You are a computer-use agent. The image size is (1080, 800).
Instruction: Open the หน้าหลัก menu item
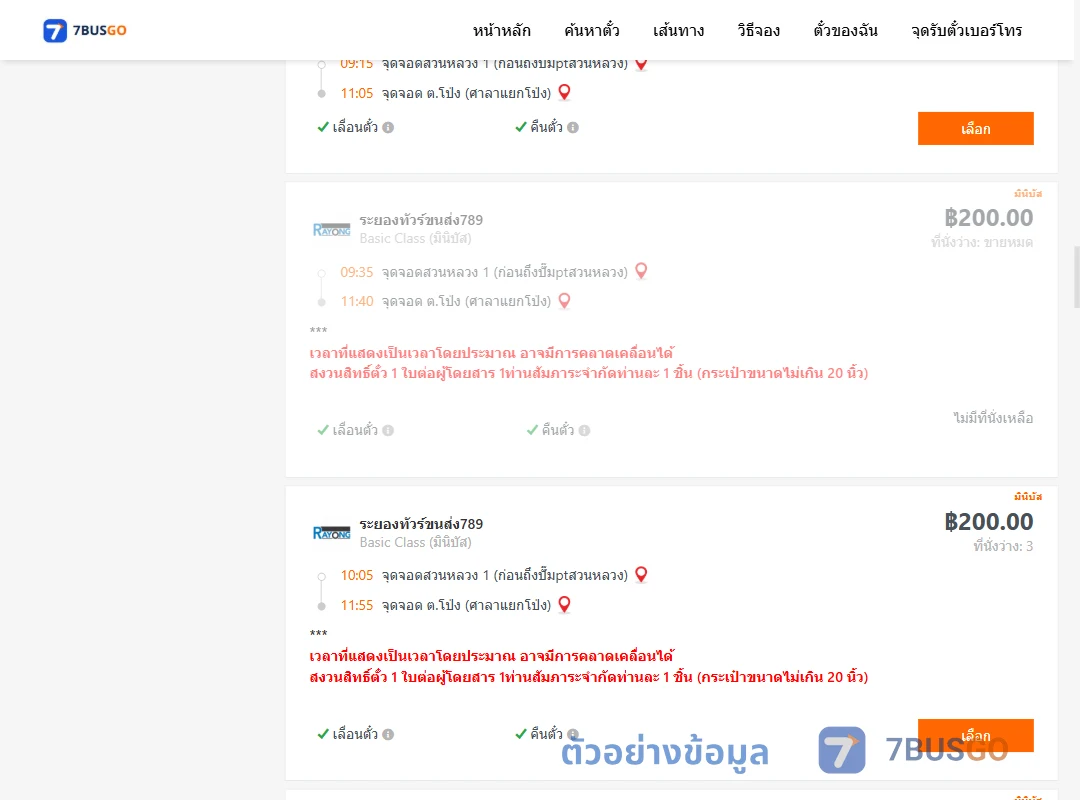pyautogui.click(x=501, y=30)
